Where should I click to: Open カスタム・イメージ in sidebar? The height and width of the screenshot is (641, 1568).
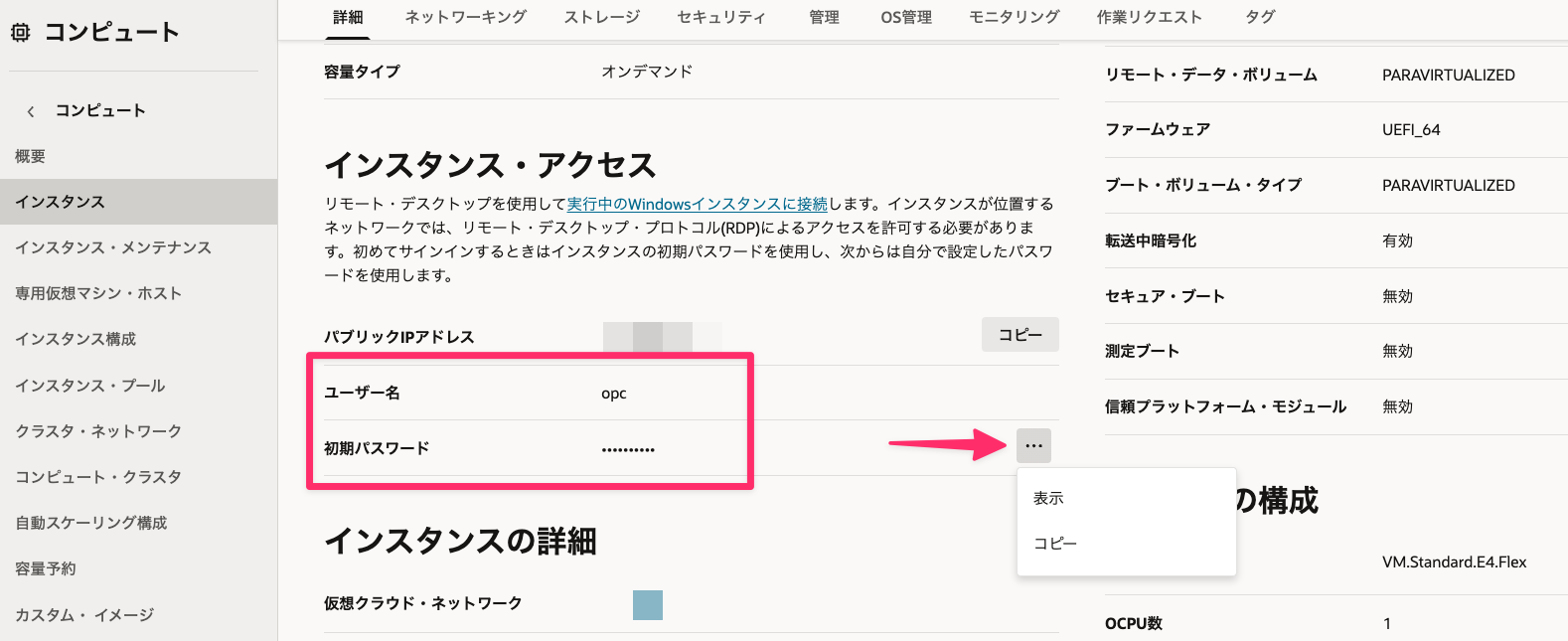[84, 615]
